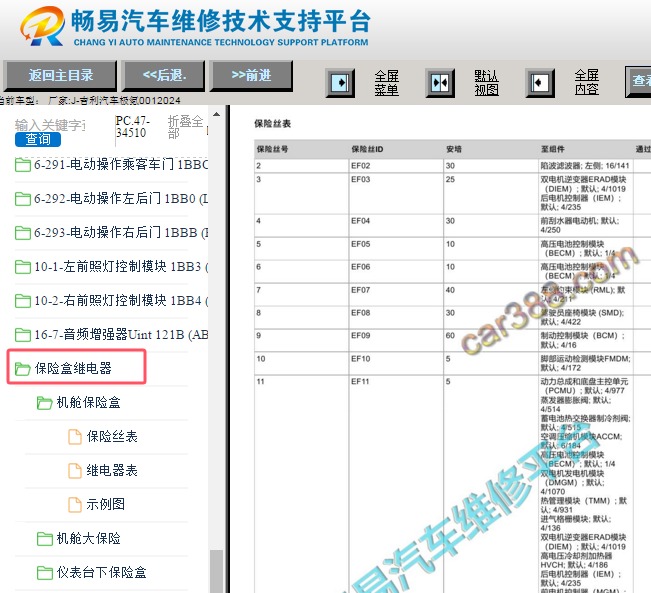
Task: Click amperage 25 cell in EF03 row
Action: point(491,193)
